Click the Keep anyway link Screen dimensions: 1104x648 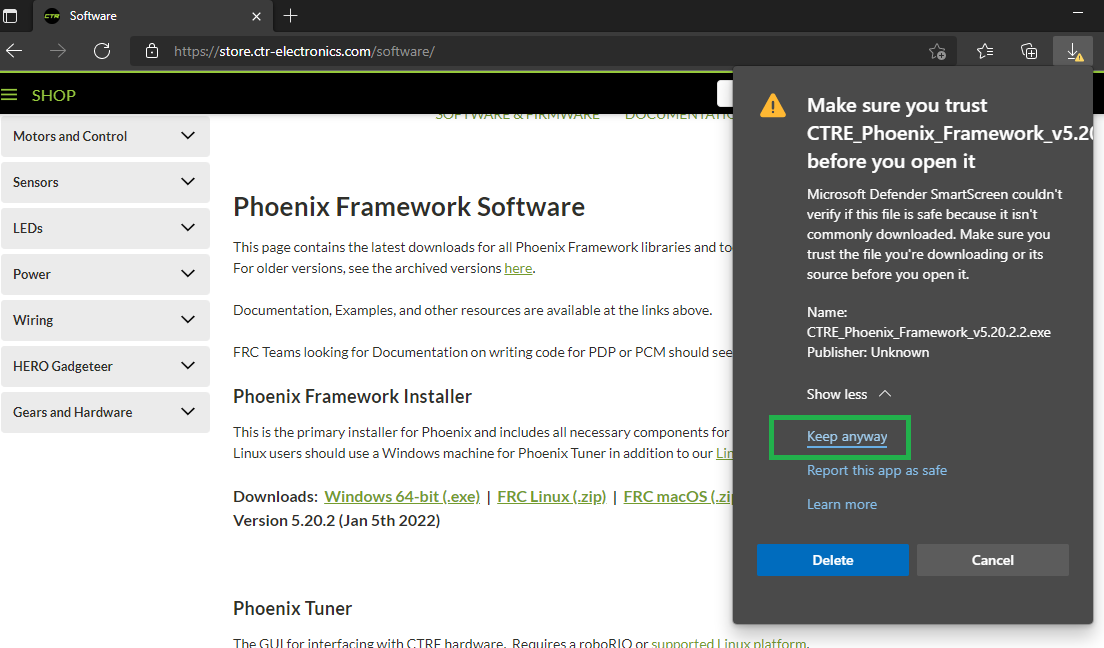point(847,436)
